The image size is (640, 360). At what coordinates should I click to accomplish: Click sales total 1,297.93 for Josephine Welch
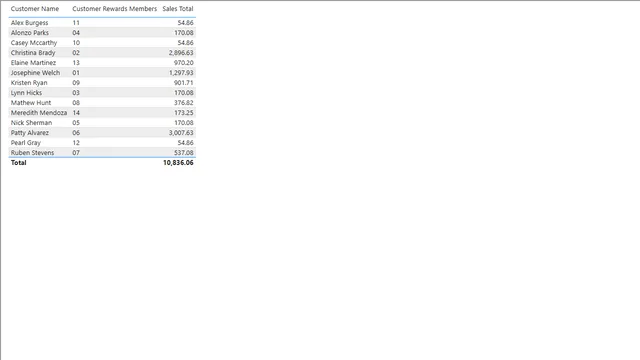pyautogui.click(x=181, y=73)
